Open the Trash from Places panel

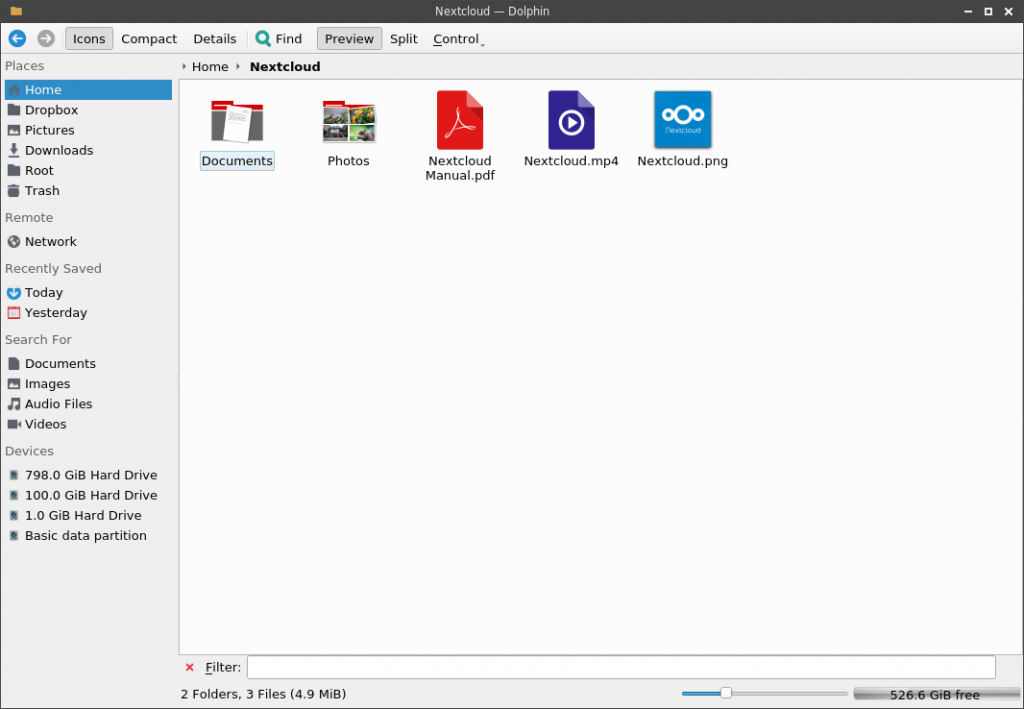[x=44, y=190]
